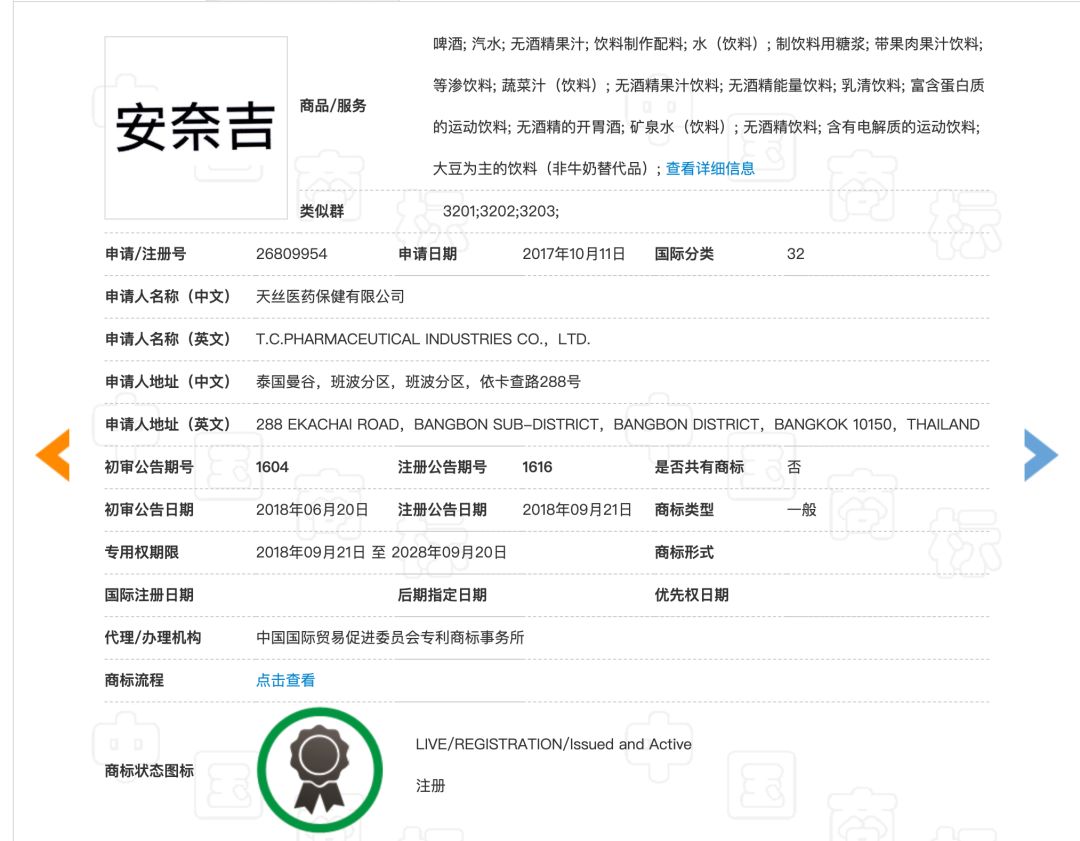This screenshot has width=1080, height=841.
Task: Click the 注册 status text
Action: click(x=430, y=785)
